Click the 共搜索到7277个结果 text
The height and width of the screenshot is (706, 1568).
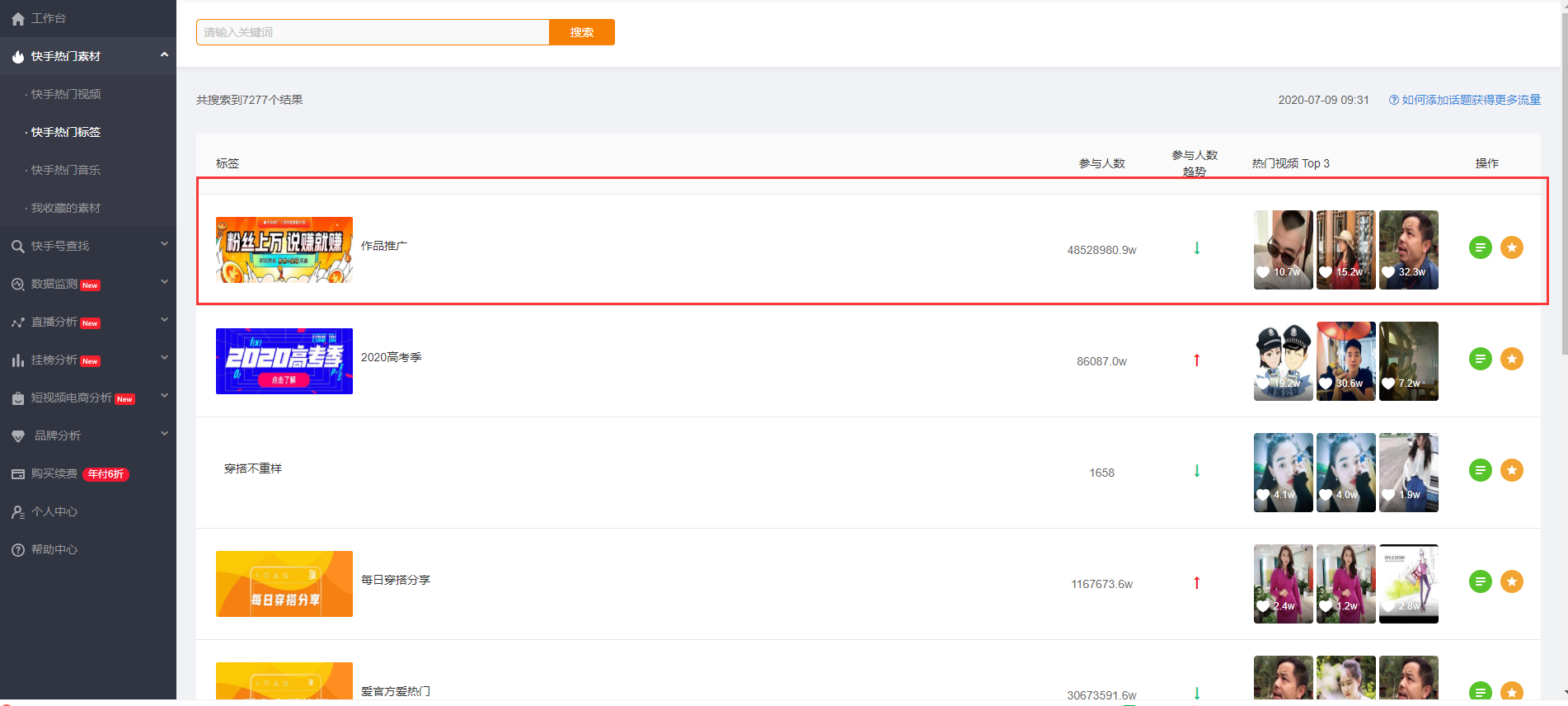(x=250, y=100)
